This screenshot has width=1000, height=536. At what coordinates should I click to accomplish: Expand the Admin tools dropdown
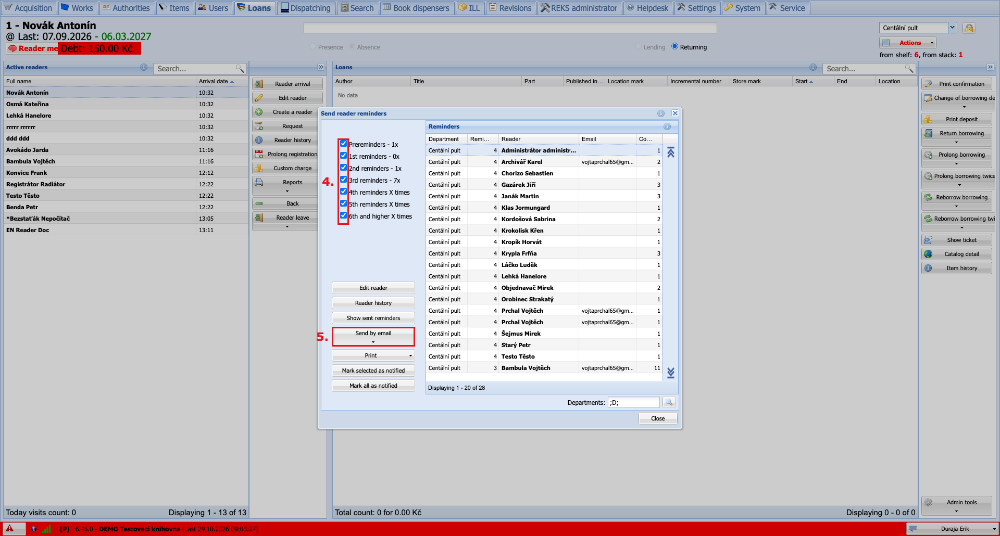(957, 505)
